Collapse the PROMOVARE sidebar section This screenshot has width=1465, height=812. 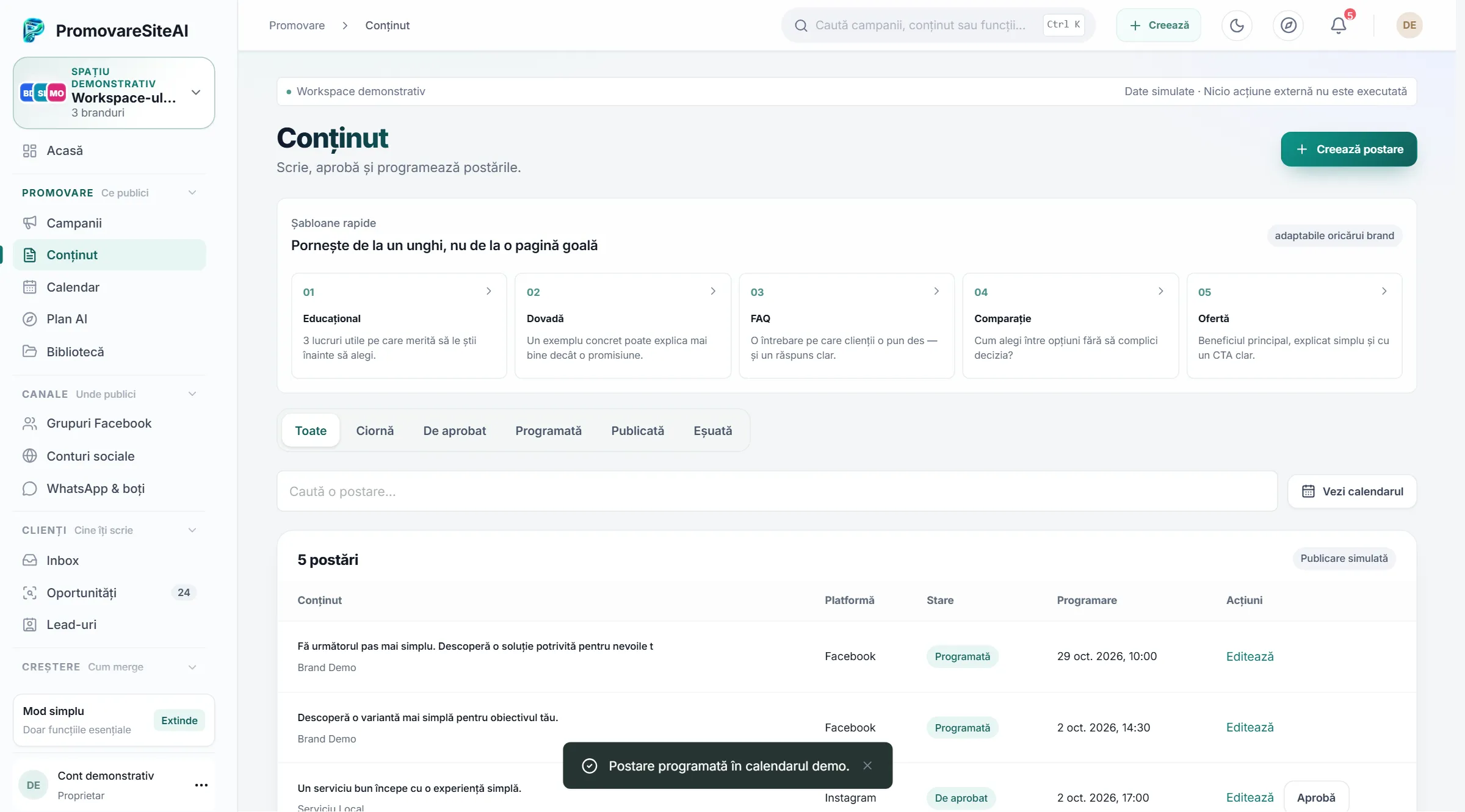192,193
